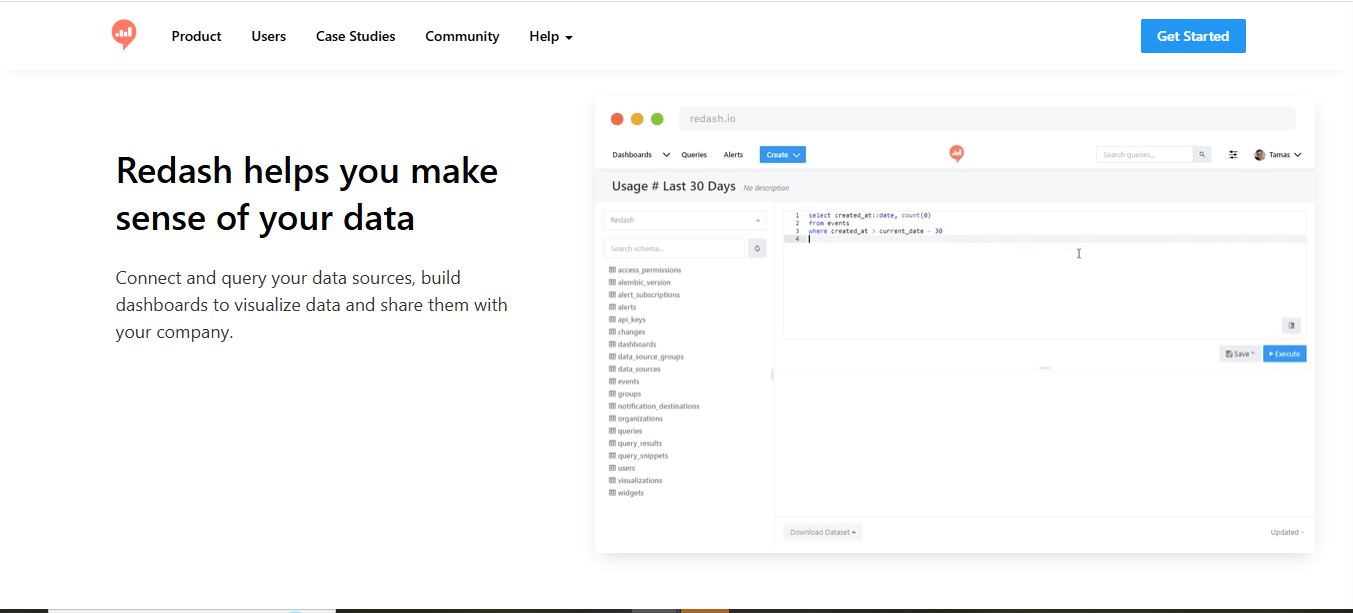The image size is (1353, 613).
Task: Open the Product page
Action: [x=196, y=36]
